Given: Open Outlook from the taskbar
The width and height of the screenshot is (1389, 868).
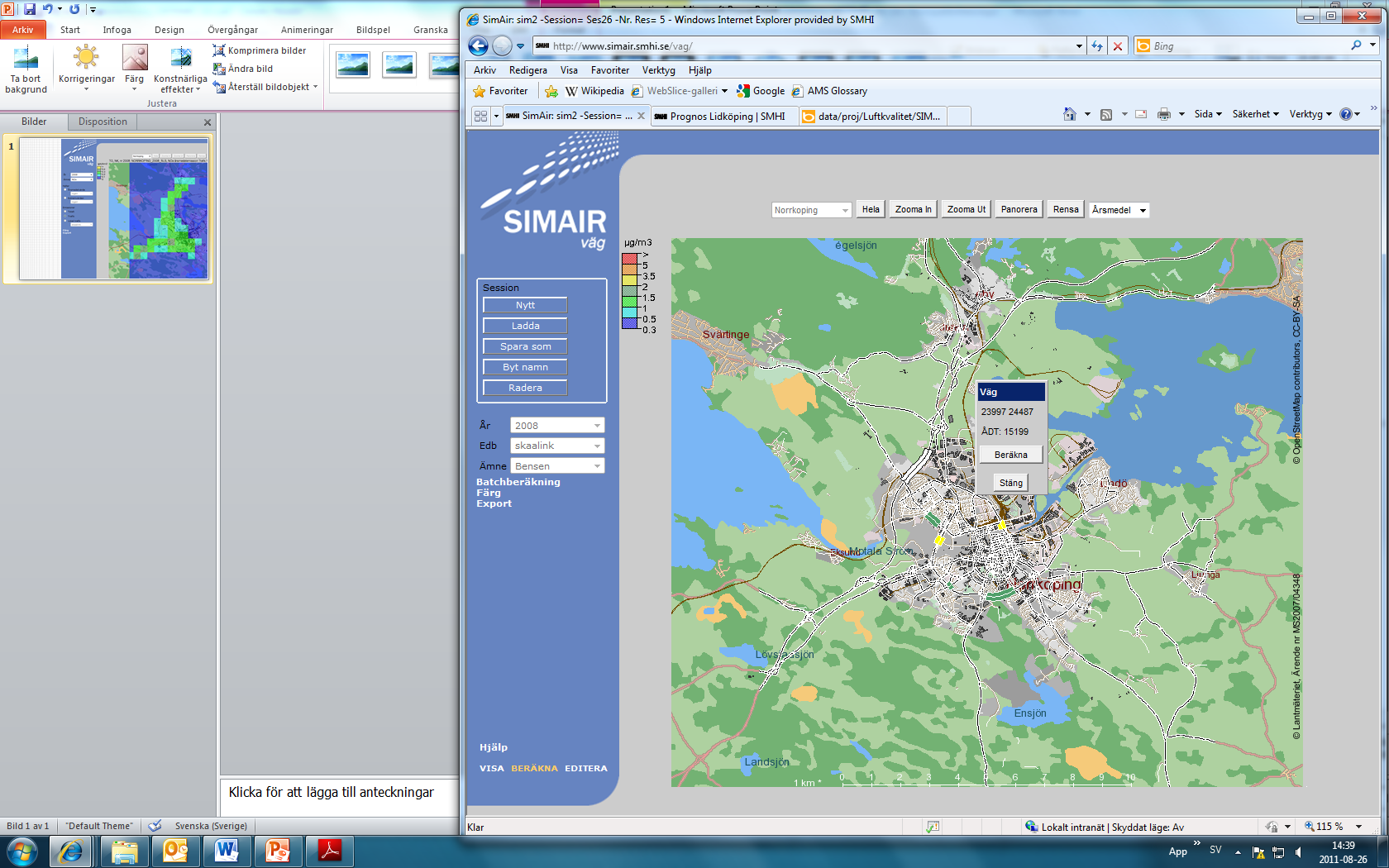Looking at the screenshot, I should 175,851.
